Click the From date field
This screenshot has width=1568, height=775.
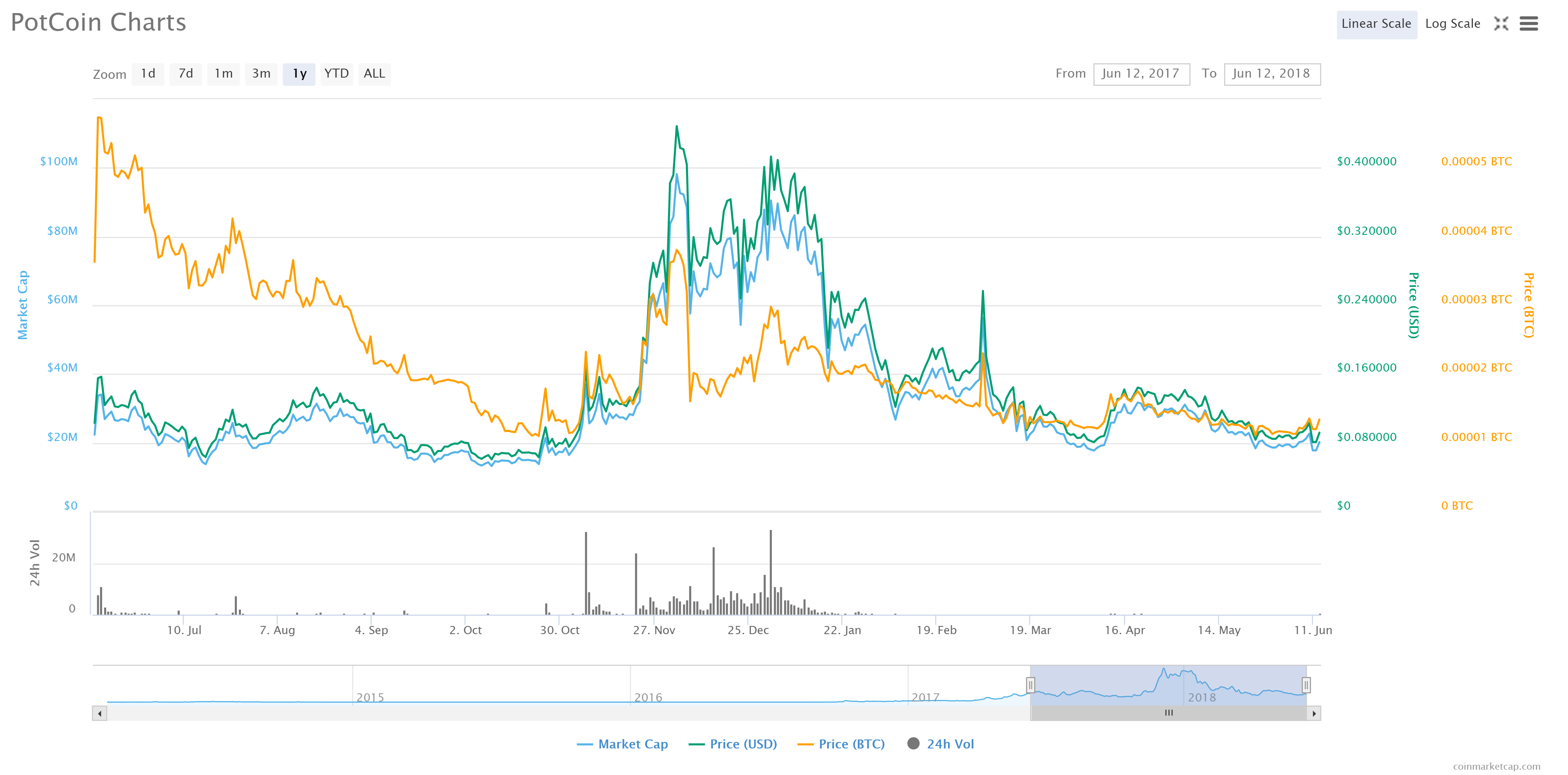click(1141, 73)
